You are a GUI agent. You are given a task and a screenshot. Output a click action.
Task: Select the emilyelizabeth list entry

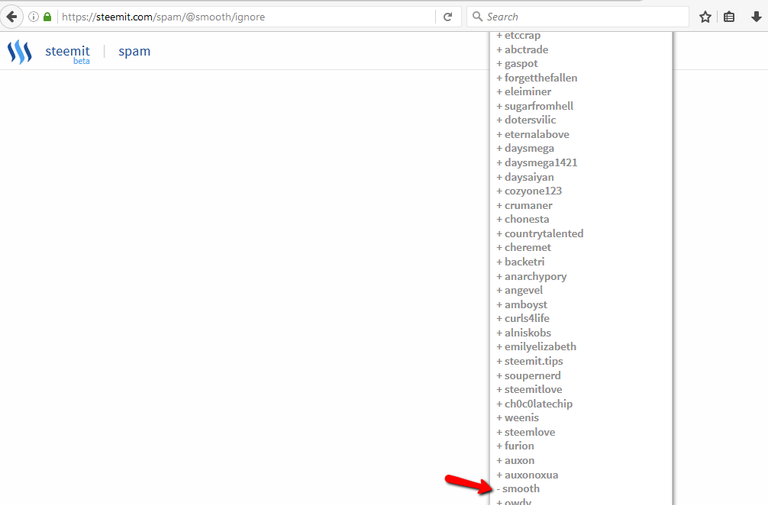coord(536,347)
